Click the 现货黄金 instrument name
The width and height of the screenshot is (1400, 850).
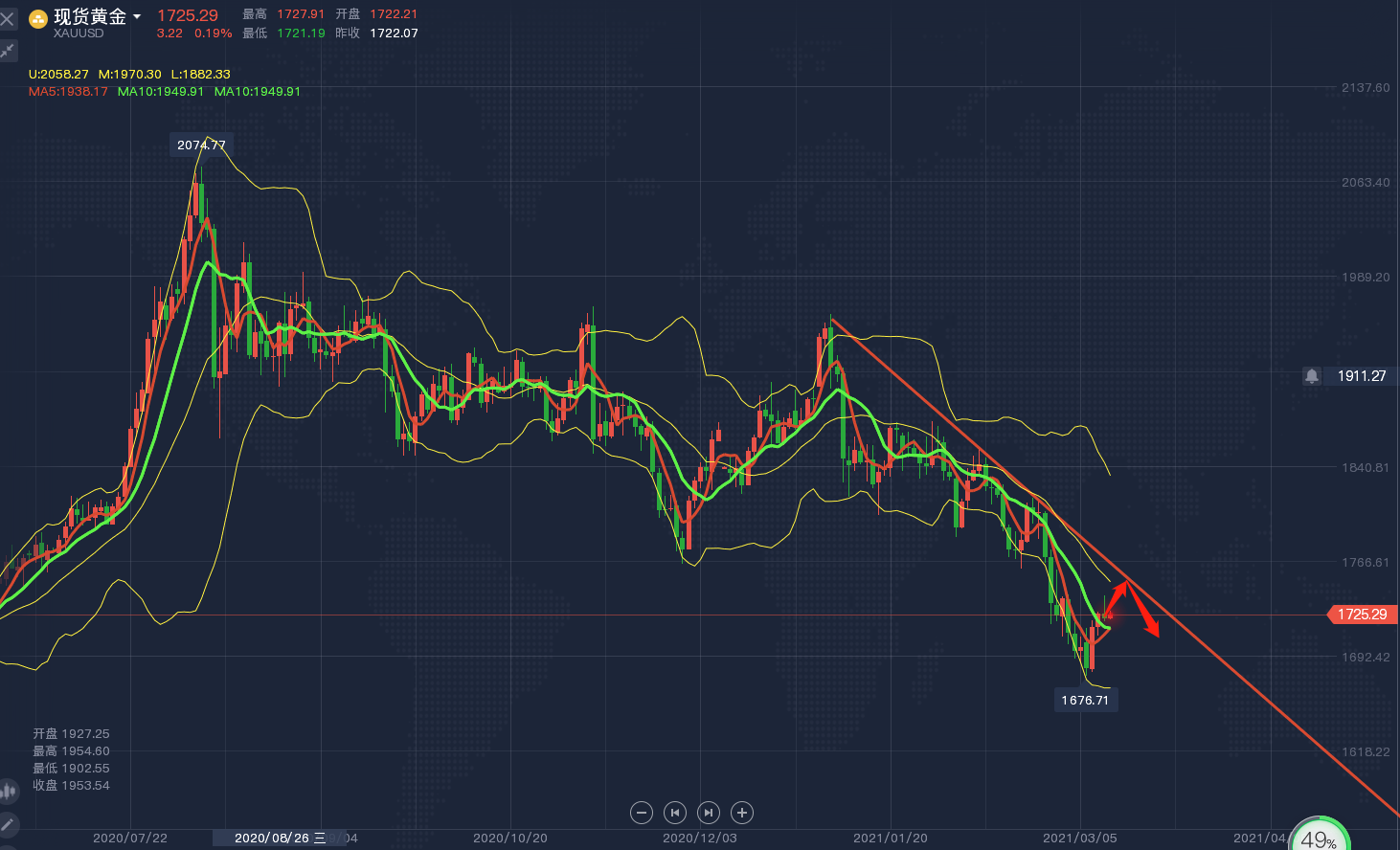[x=90, y=16]
